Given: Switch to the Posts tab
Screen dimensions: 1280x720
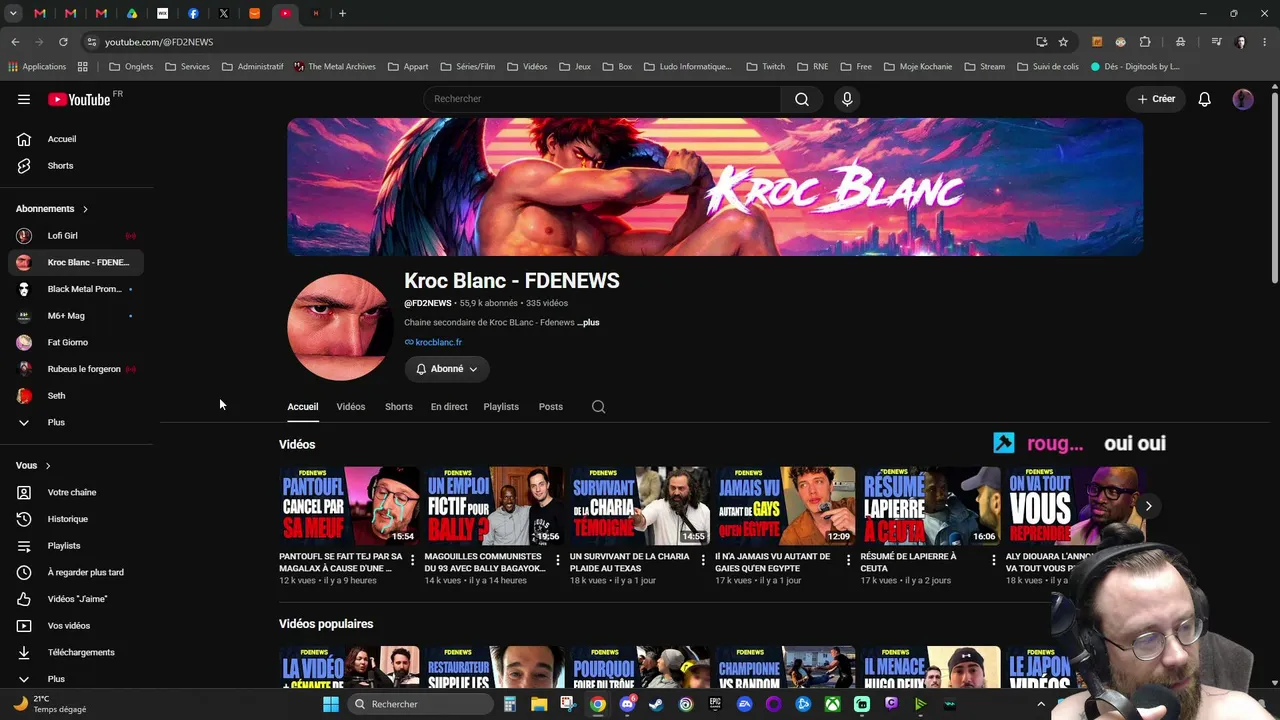Looking at the screenshot, I should tap(551, 407).
